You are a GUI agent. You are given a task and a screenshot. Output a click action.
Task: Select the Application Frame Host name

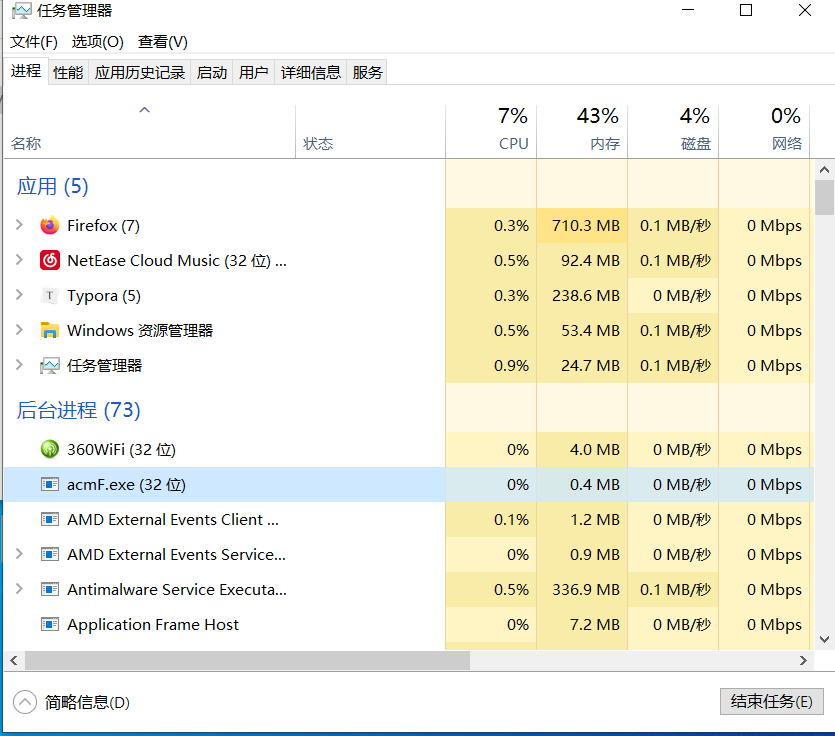[153, 625]
